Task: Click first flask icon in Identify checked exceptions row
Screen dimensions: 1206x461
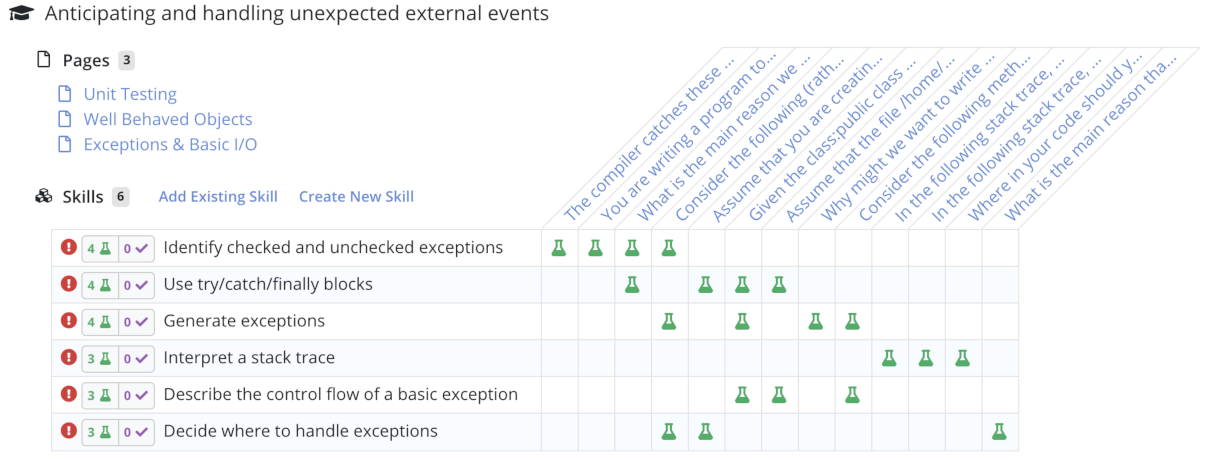Action: [559, 247]
